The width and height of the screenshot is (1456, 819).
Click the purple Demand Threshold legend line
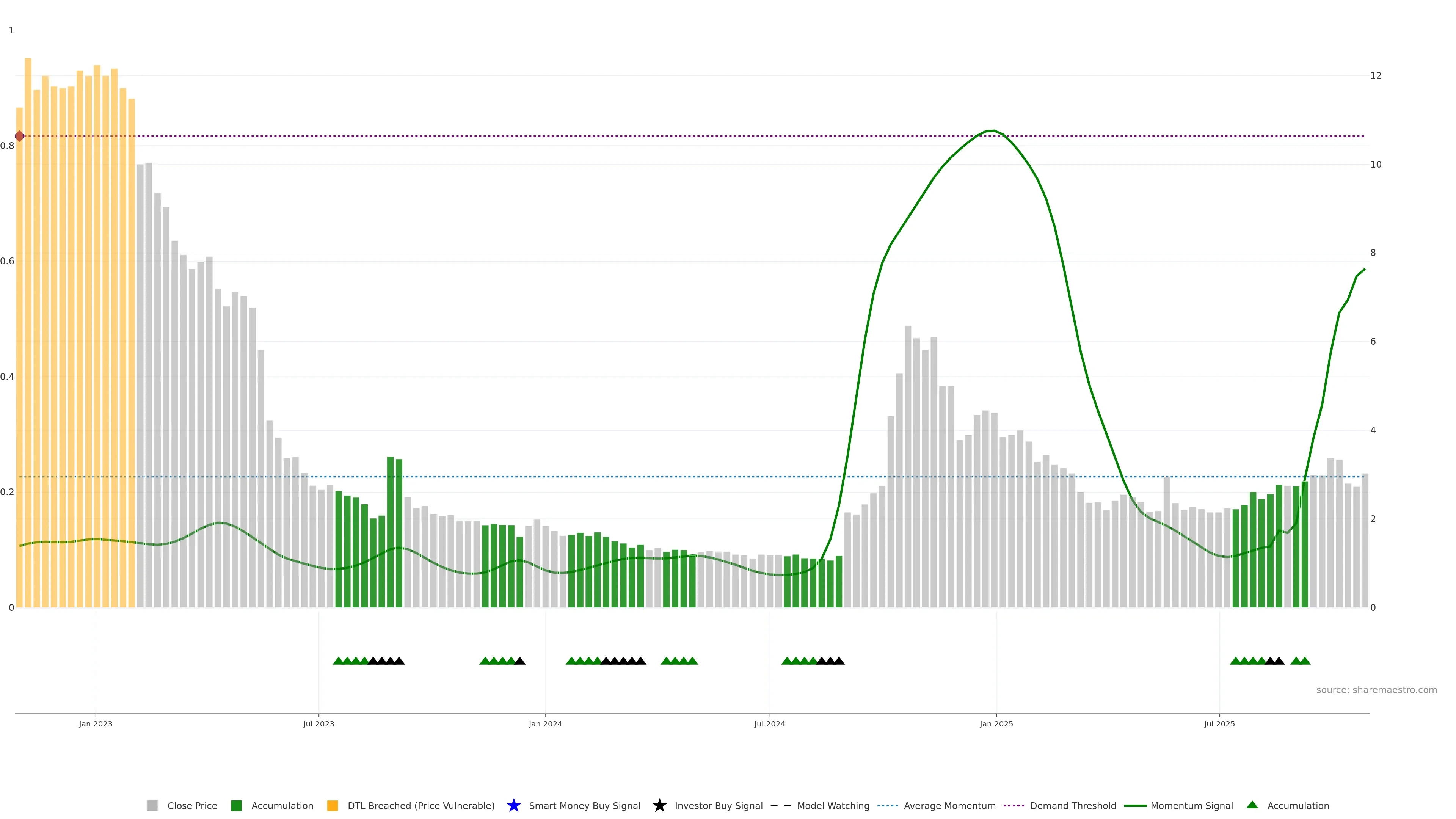[1014, 805]
